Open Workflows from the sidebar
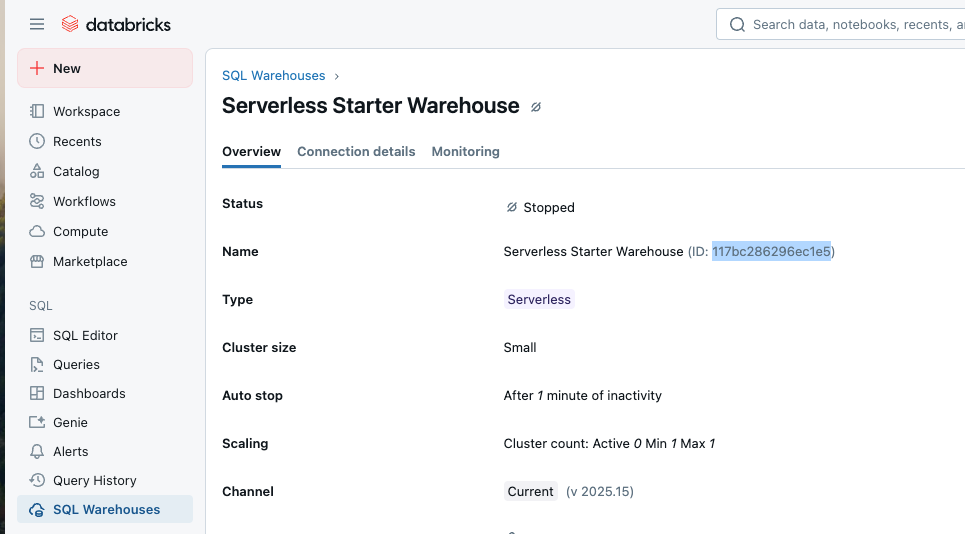Screen dimensions: 965x534 pos(105,202)
